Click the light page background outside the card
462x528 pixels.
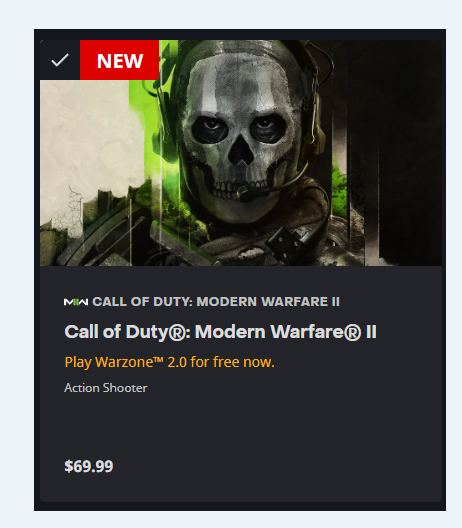point(231,13)
